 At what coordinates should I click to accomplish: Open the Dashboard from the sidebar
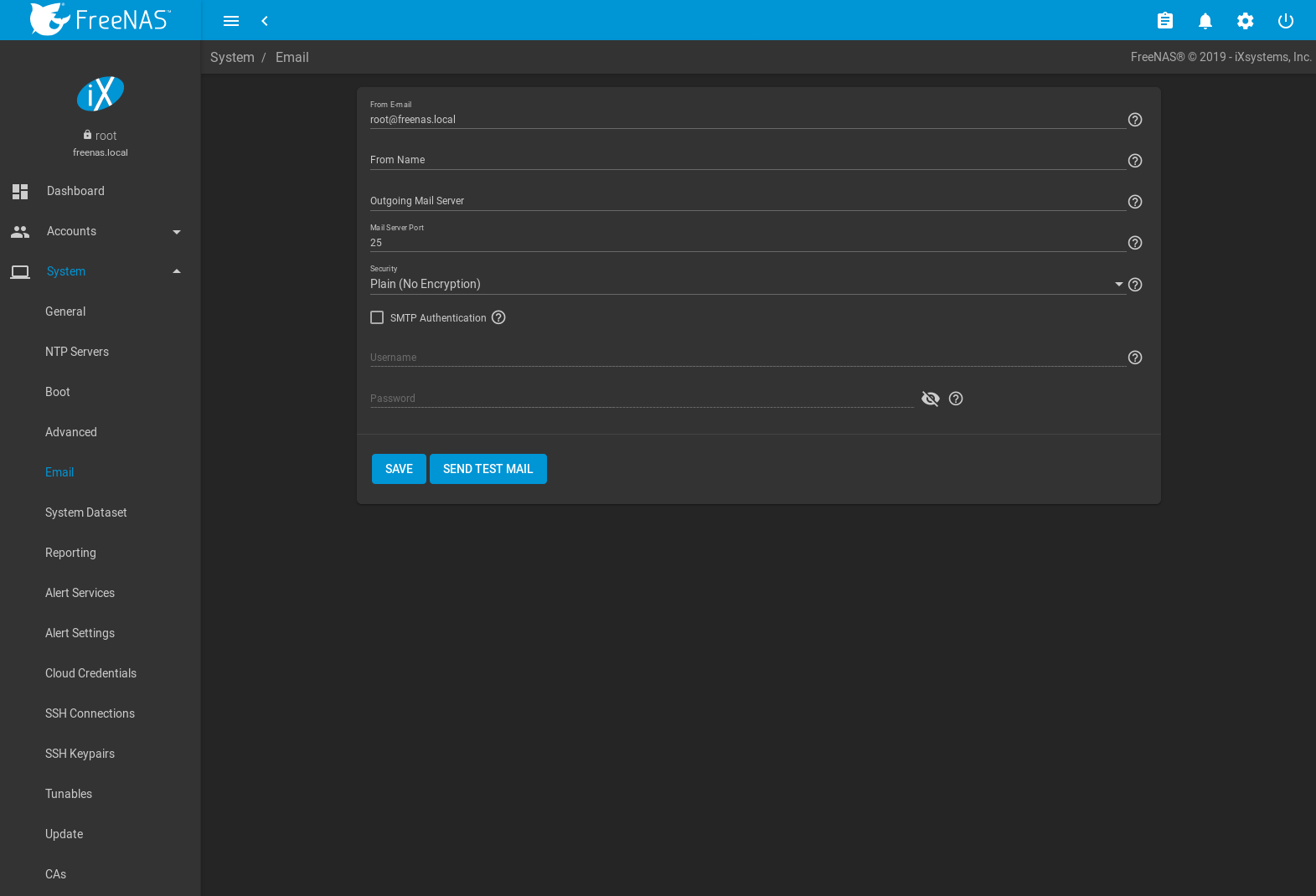tap(75, 191)
